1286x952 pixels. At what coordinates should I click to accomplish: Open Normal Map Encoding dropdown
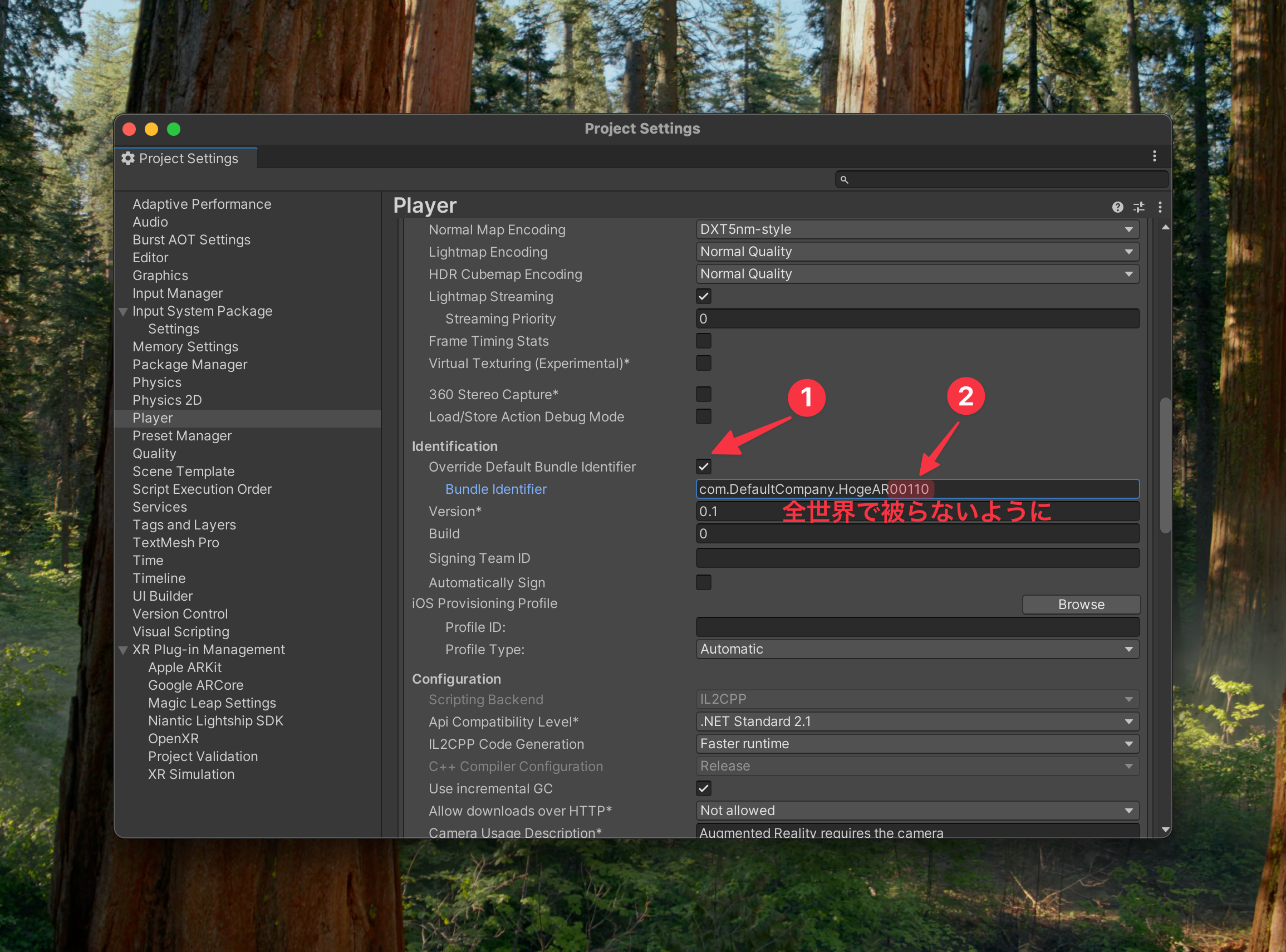pos(917,229)
